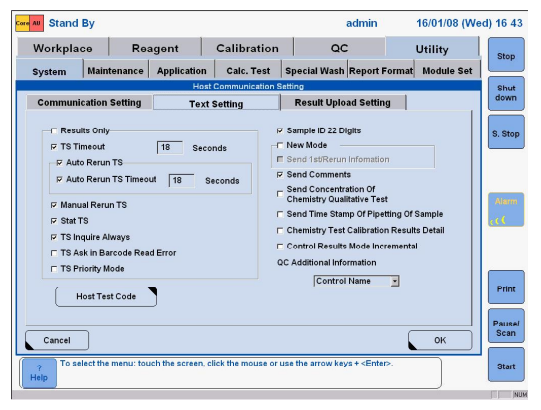Click the Print button
The width and height of the screenshot is (541, 410).
[506, 287]
